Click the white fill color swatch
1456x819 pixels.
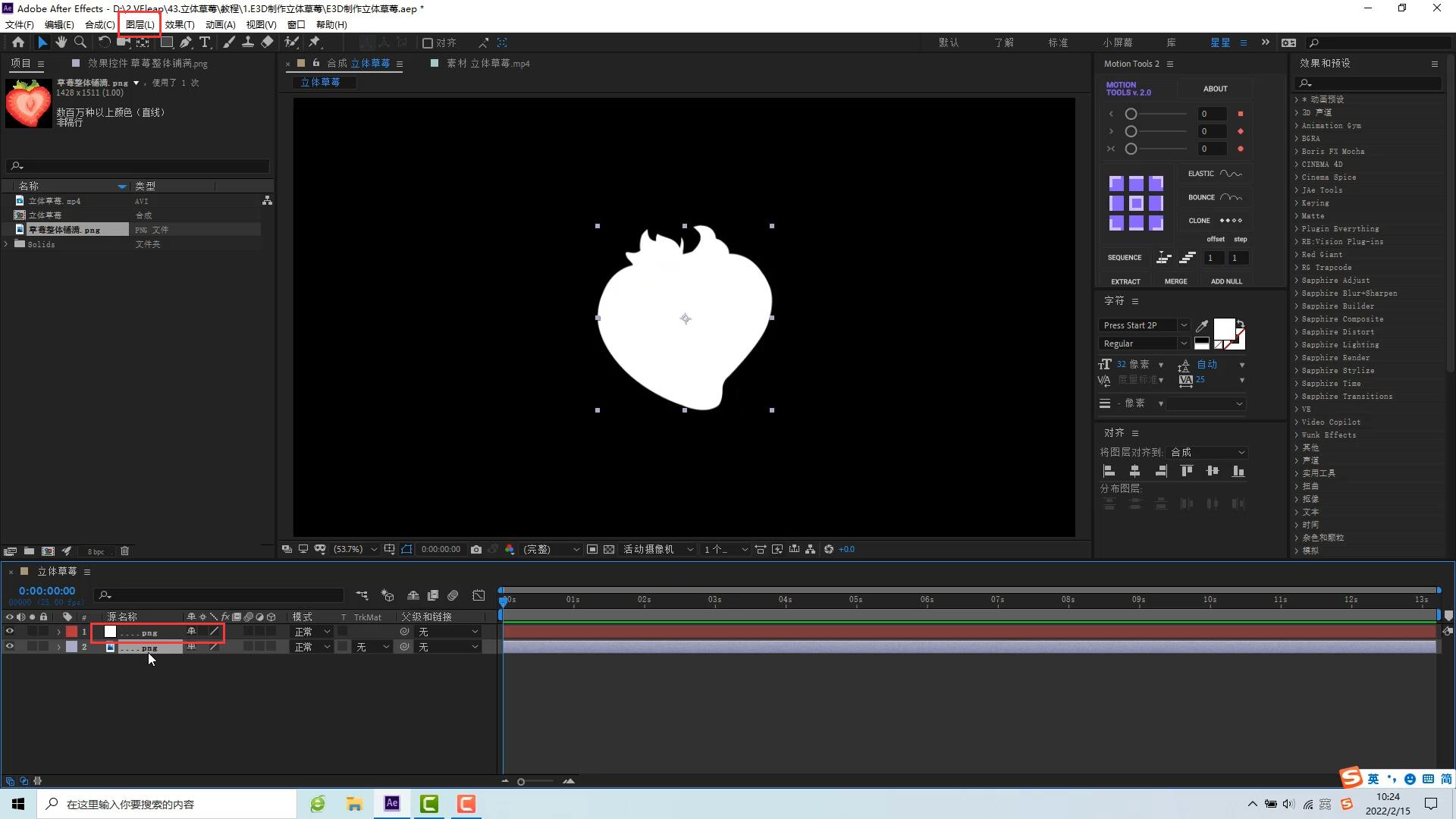[1224, 329]
